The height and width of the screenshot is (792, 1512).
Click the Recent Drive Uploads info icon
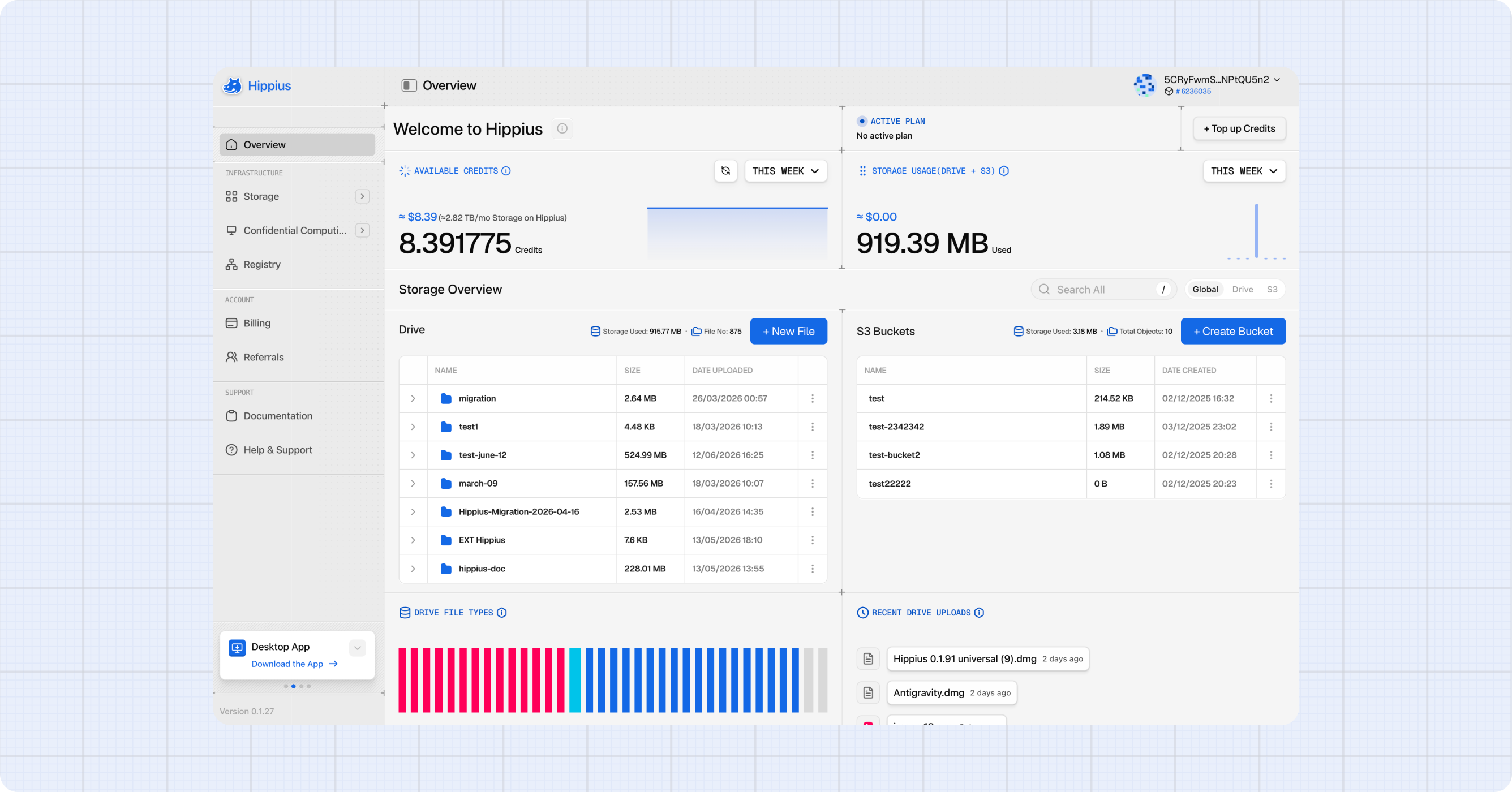tap(979, 613)
